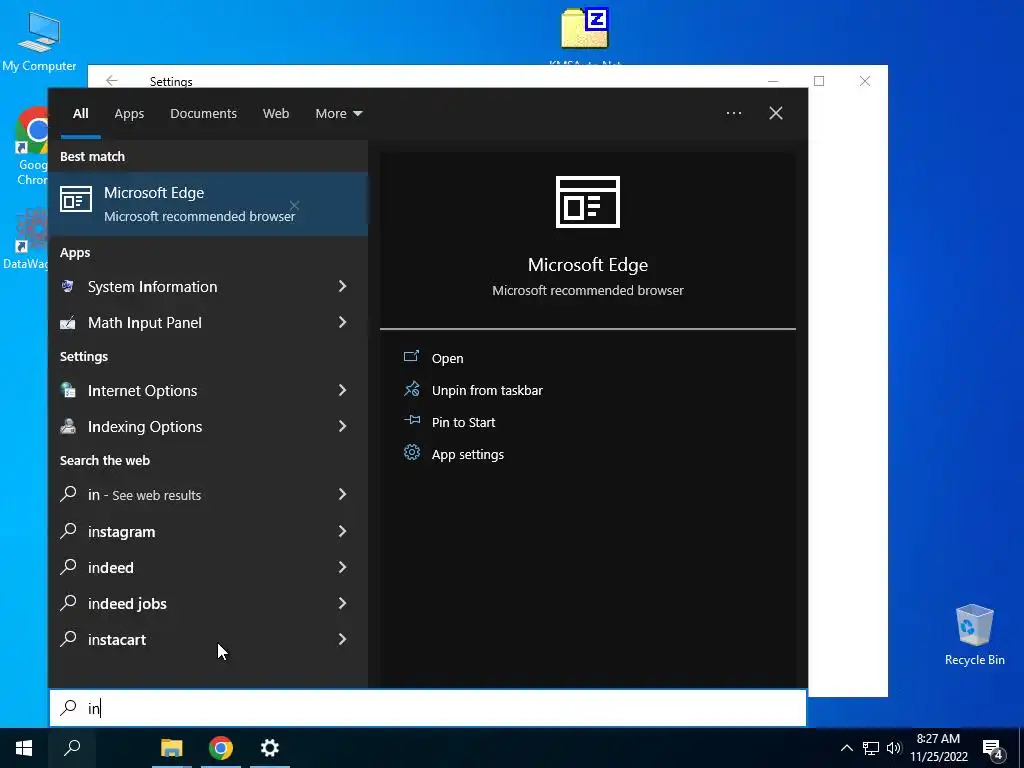Viewport: 1024px width, 768px height.
Task: Open Microsoft Edge best match result
Action: (x=208, y=204)
